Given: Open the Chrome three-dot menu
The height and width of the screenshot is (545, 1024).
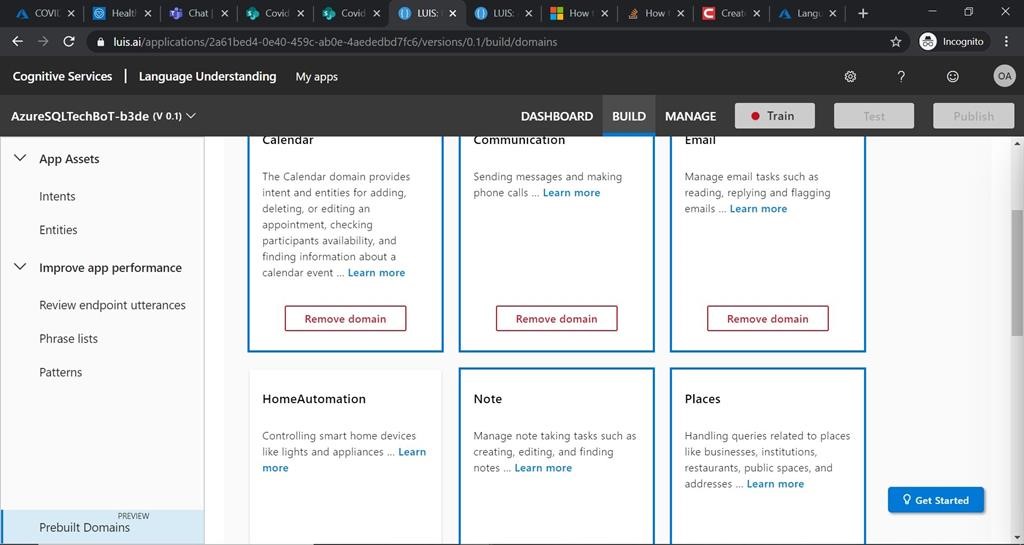Looking at the screenshot, I should tap(1006, 42).
